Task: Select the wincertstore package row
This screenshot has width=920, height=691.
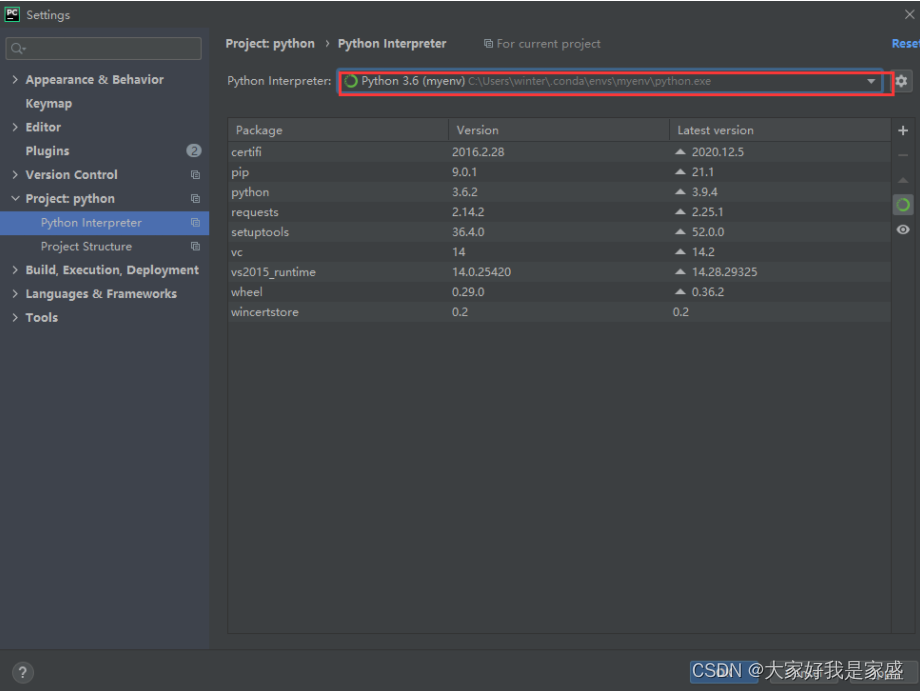Action: [x=559, y=311]
